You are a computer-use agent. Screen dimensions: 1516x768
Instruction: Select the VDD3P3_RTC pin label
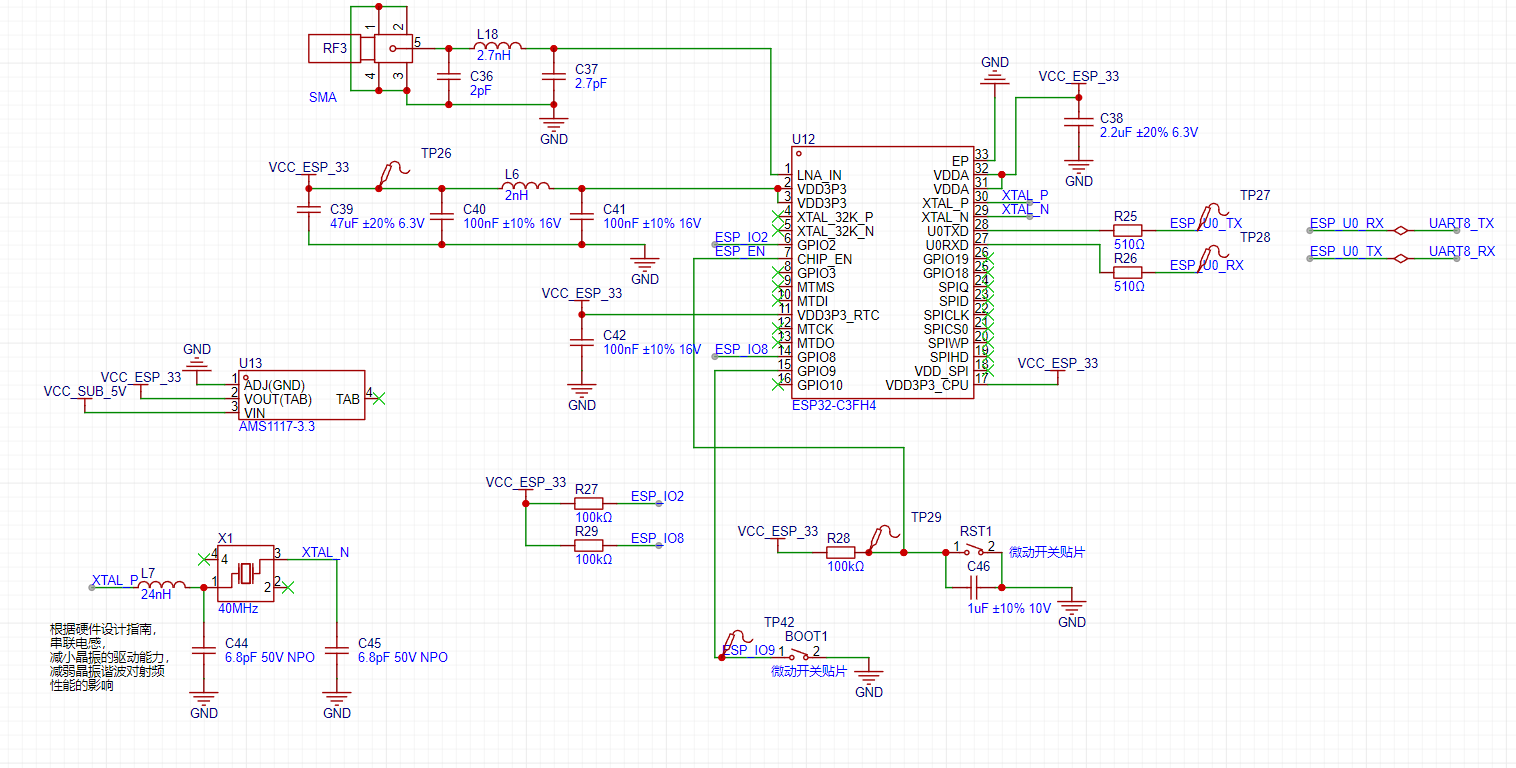coord(838,315)
